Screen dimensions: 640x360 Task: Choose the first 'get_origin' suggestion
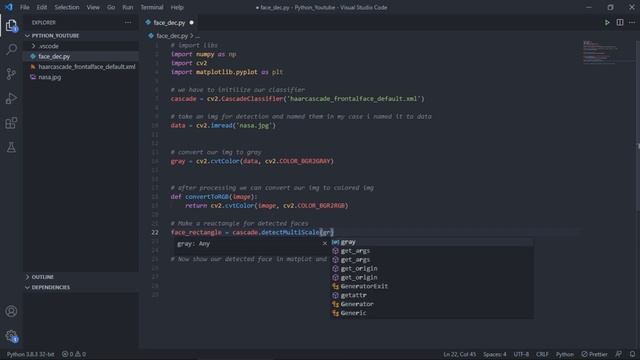(x=432, y=269)
